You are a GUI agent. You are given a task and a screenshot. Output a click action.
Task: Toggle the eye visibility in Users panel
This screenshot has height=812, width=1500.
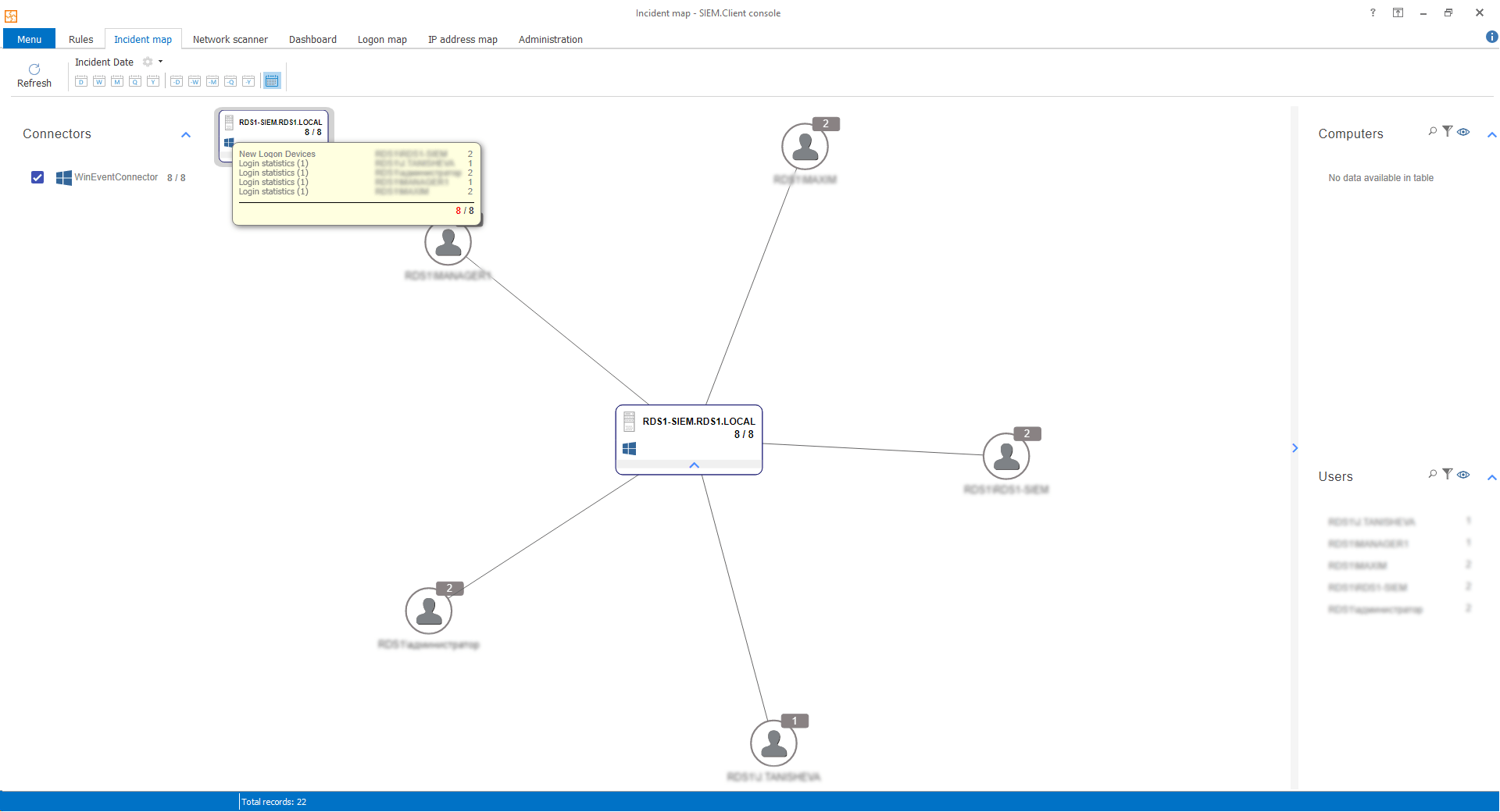[1463, 475]
